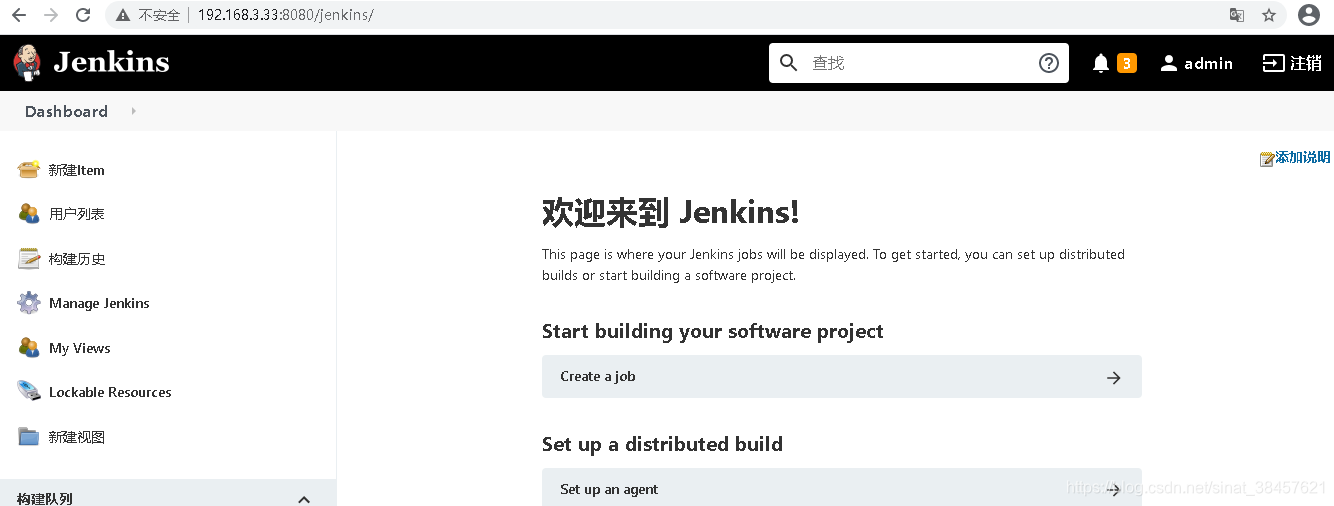Log out with the 注销 button
Image resolution: width=1334 pixels, height=506 pixels.
tap(1305, 63)
